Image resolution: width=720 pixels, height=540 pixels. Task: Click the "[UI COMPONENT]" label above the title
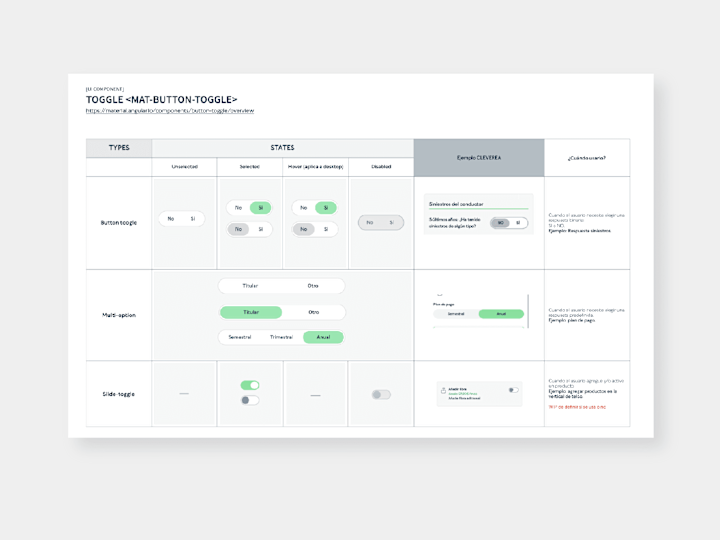(x=105, y=89)
